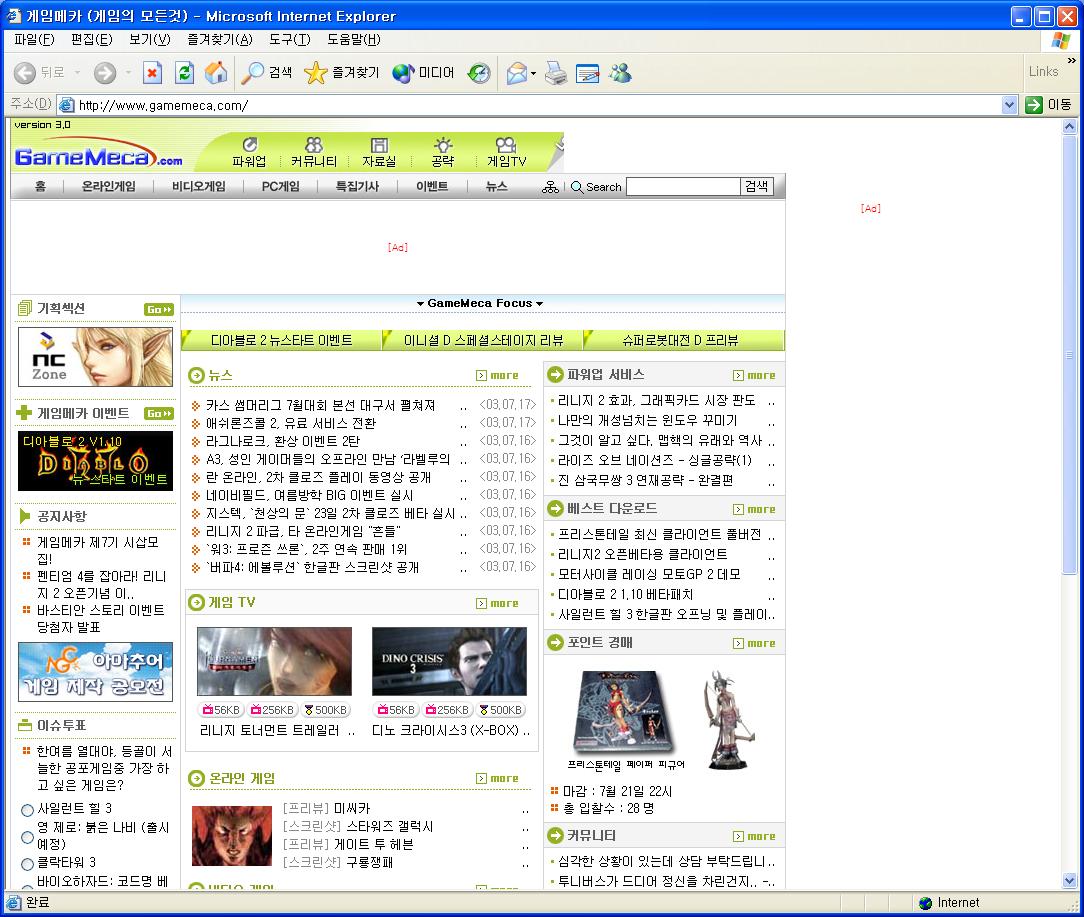1084x917 pixels.
Task: Click the Refresh page icon
Action: pyautogui.click(x=184, y=73)
